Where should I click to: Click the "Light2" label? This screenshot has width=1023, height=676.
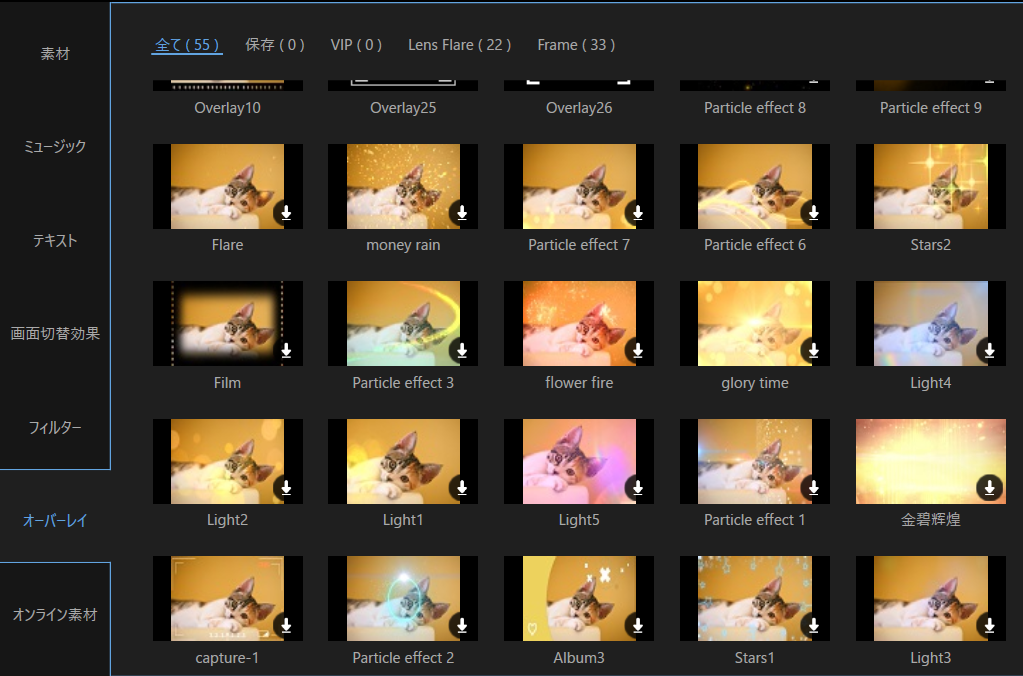[x=227, y=520]
